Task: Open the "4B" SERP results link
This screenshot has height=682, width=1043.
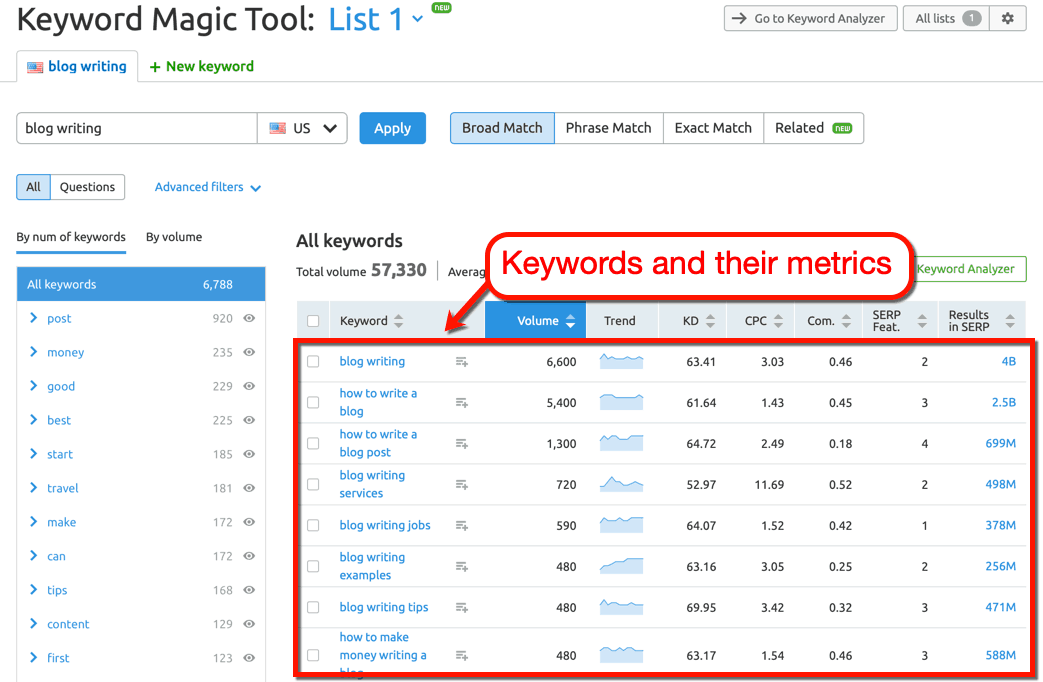Action: pyautogui.click(x=1010, y=361)
